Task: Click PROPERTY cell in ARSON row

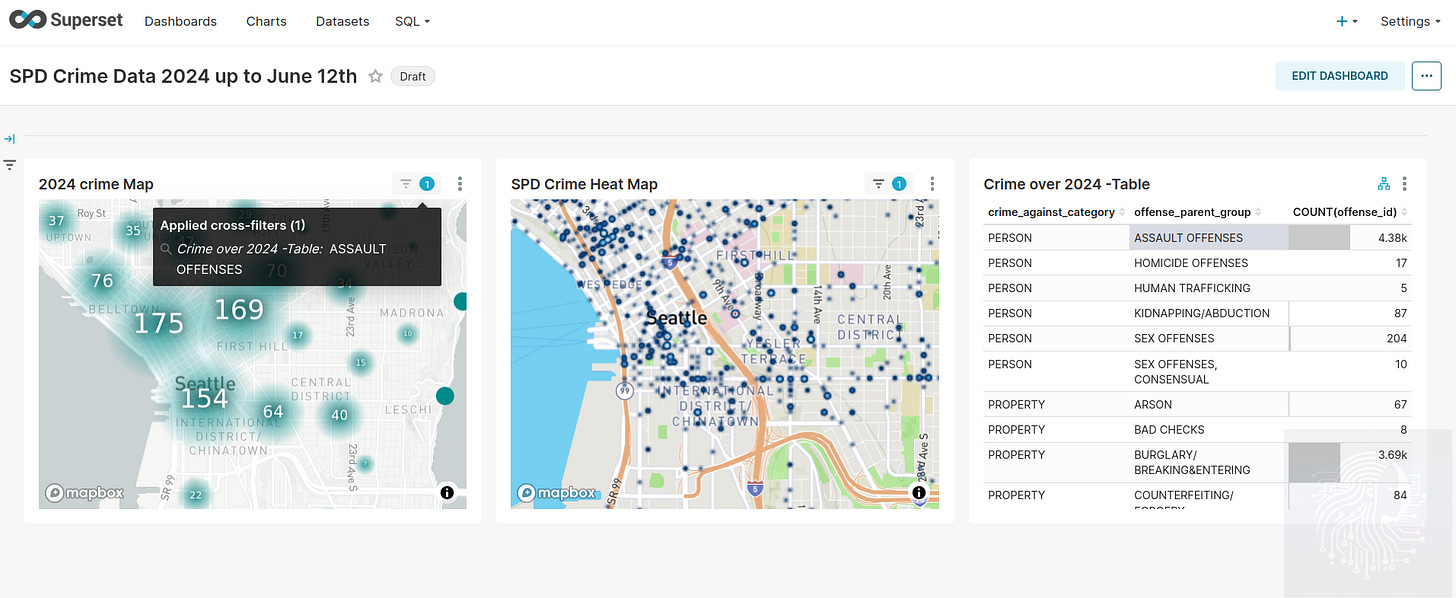Action: coord(1056,405)
